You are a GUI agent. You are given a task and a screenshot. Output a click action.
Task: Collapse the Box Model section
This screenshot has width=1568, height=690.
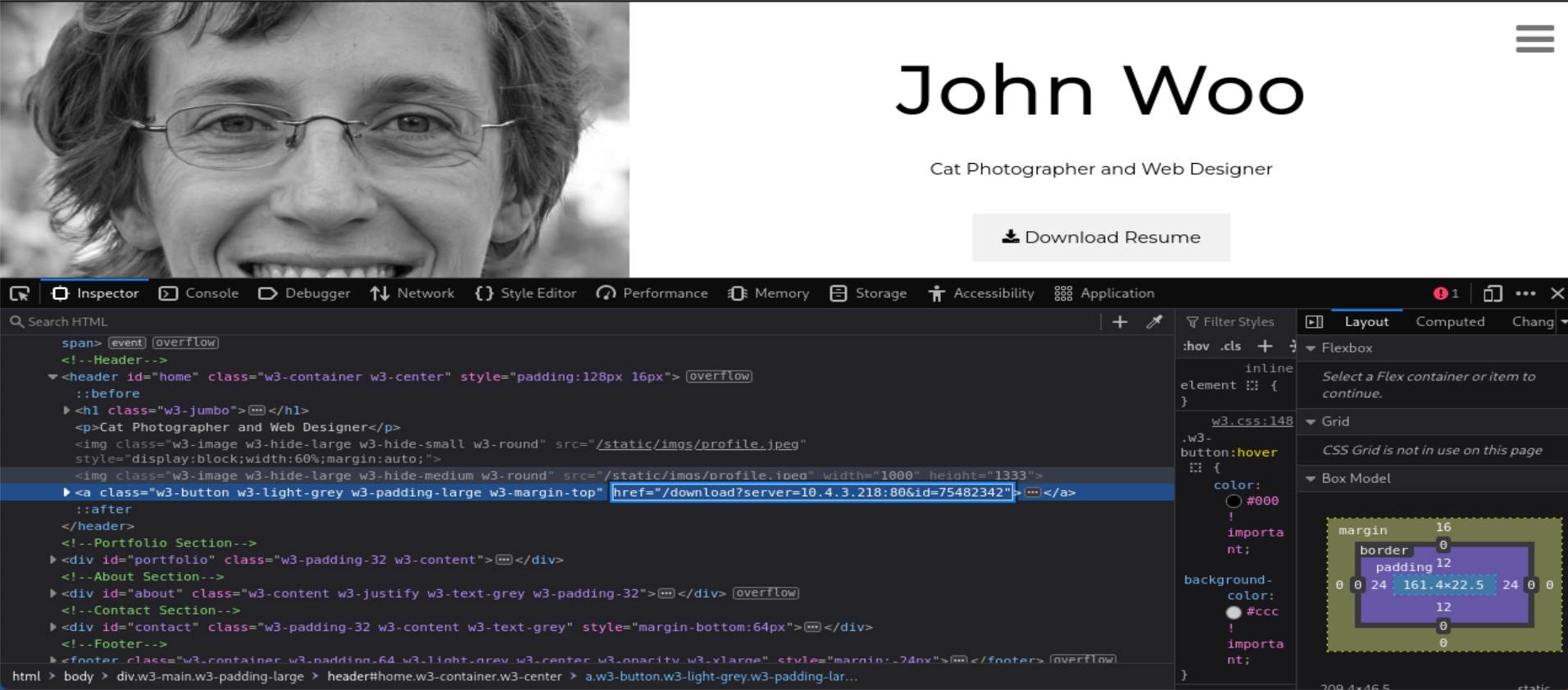click(1311, 479)
